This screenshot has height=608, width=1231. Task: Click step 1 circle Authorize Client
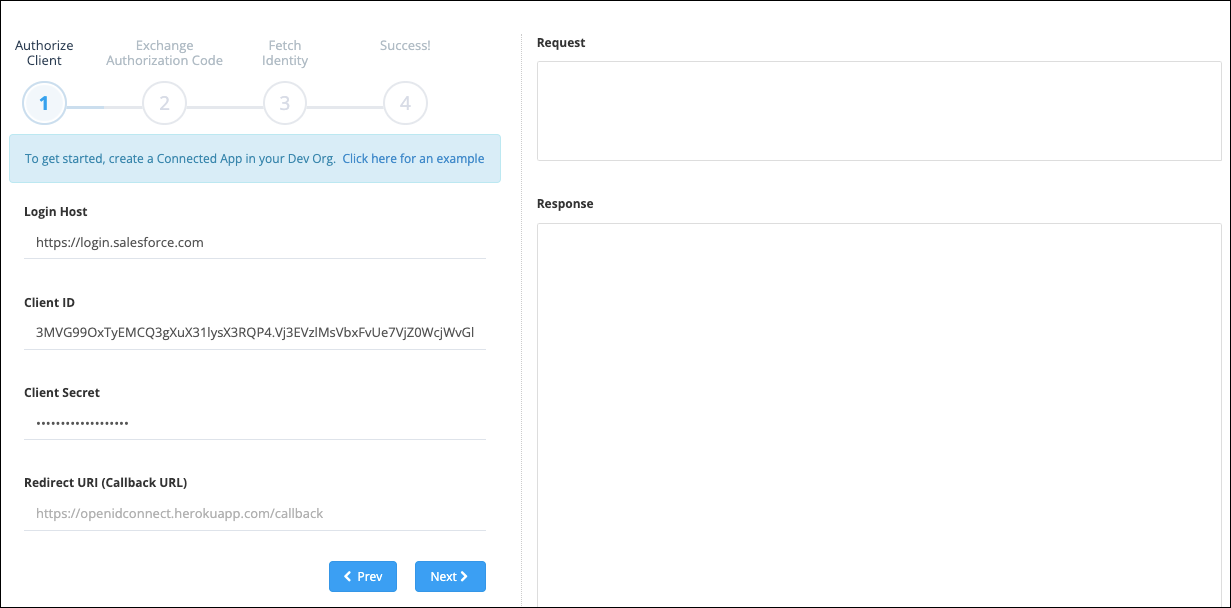(x=44, y=103)
